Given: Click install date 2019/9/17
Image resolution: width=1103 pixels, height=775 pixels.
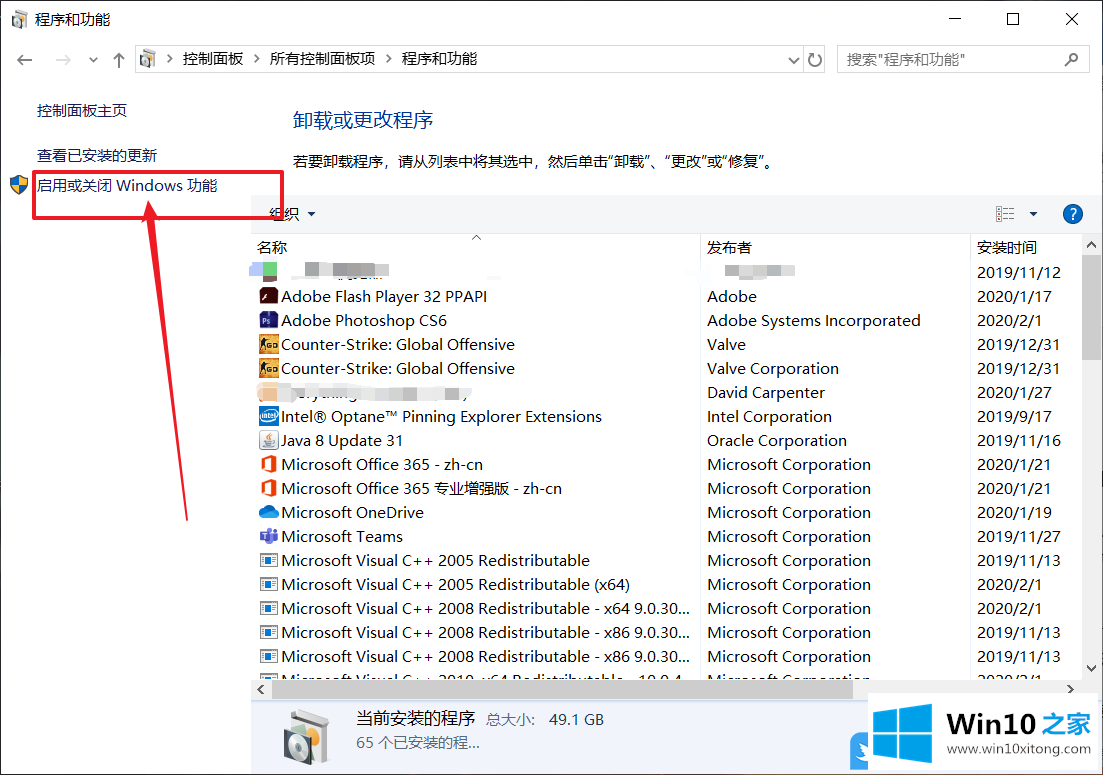Looking at the screenshot, I should [x=1014, y=416].
